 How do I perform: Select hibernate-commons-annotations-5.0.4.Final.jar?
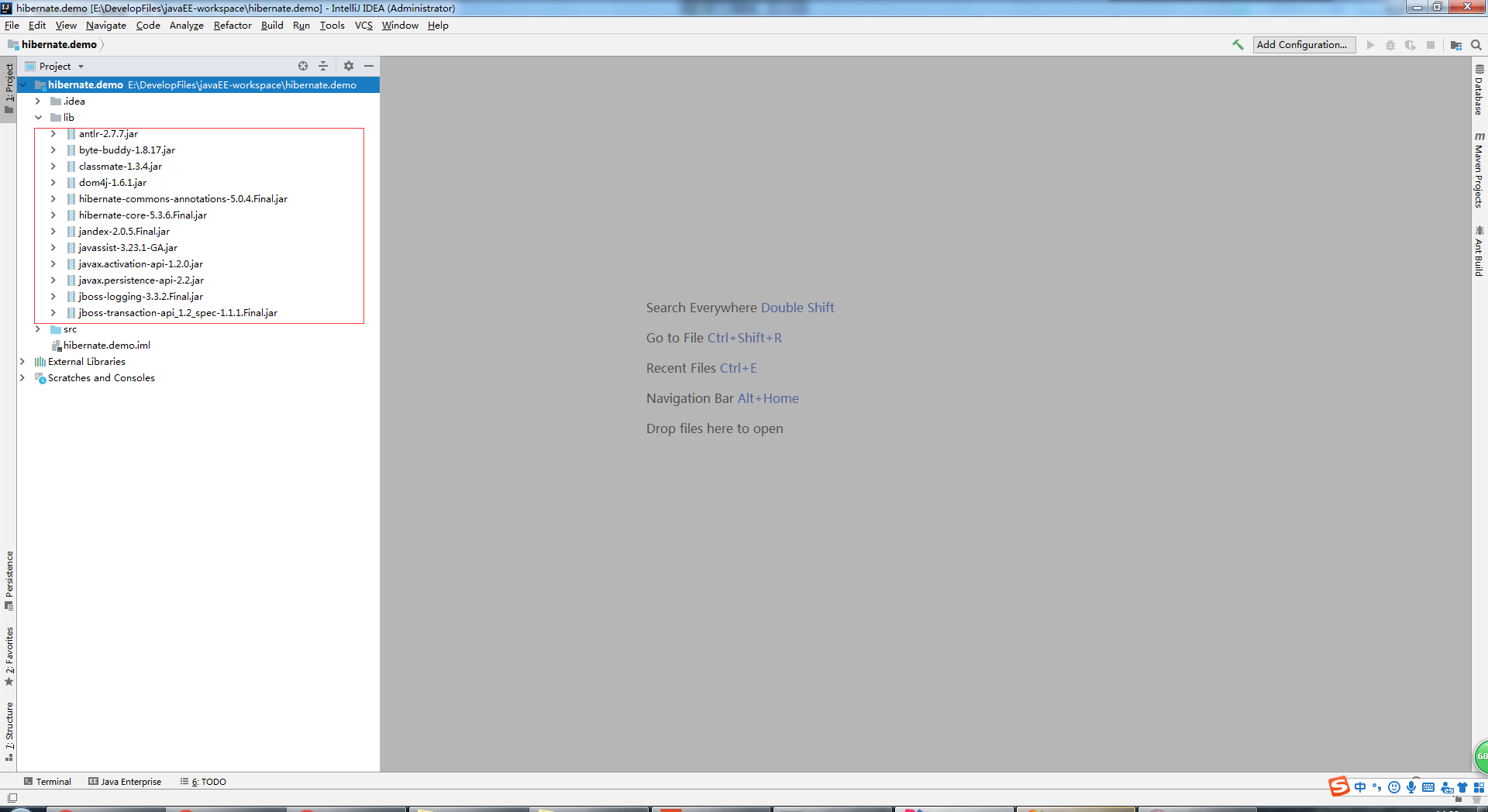coord(183,199)
